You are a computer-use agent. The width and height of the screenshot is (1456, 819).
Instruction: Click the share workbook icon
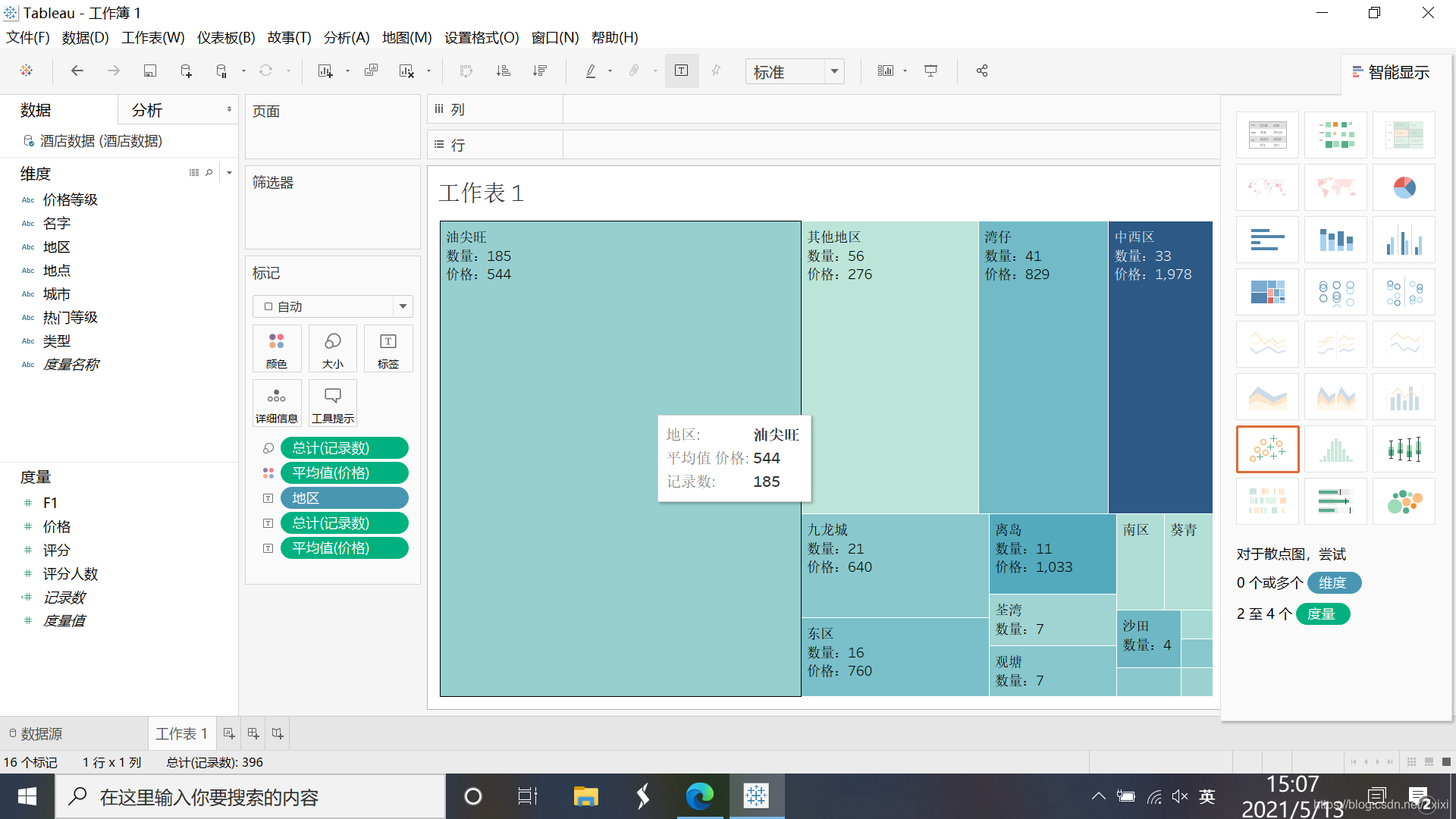[x=982, y=71]
